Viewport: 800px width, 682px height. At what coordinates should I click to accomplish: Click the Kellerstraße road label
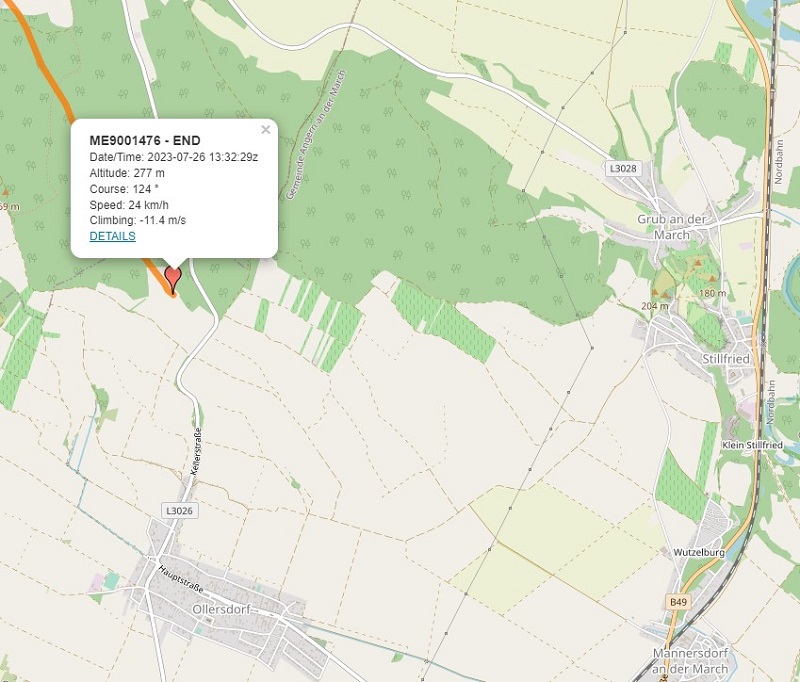tap(196, 452)
